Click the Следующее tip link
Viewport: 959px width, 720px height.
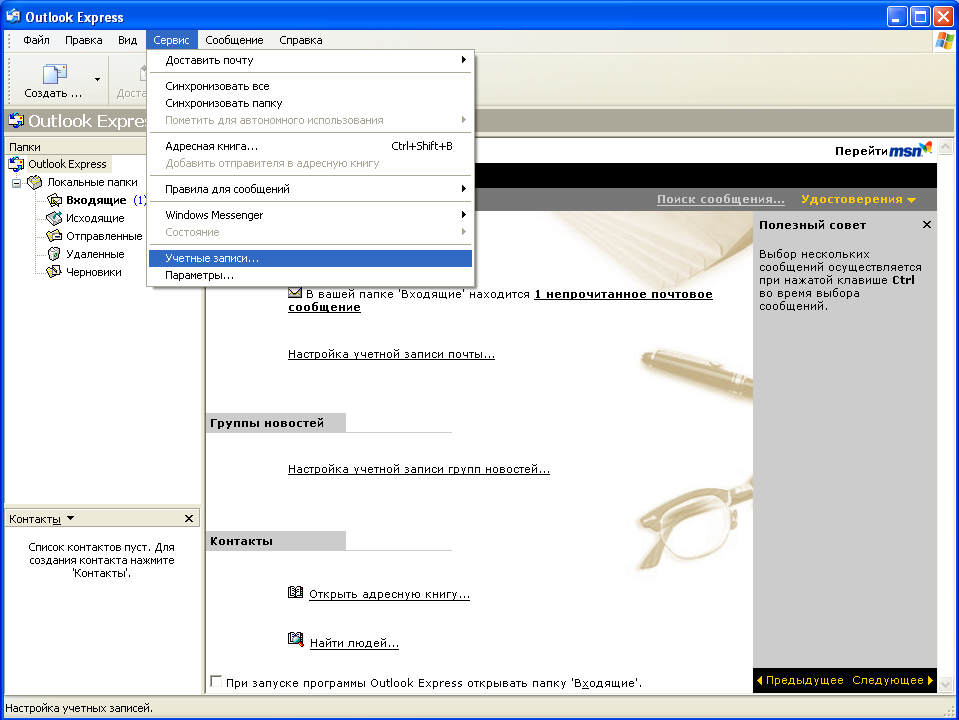pyautogui.click(x=888, y=680)
